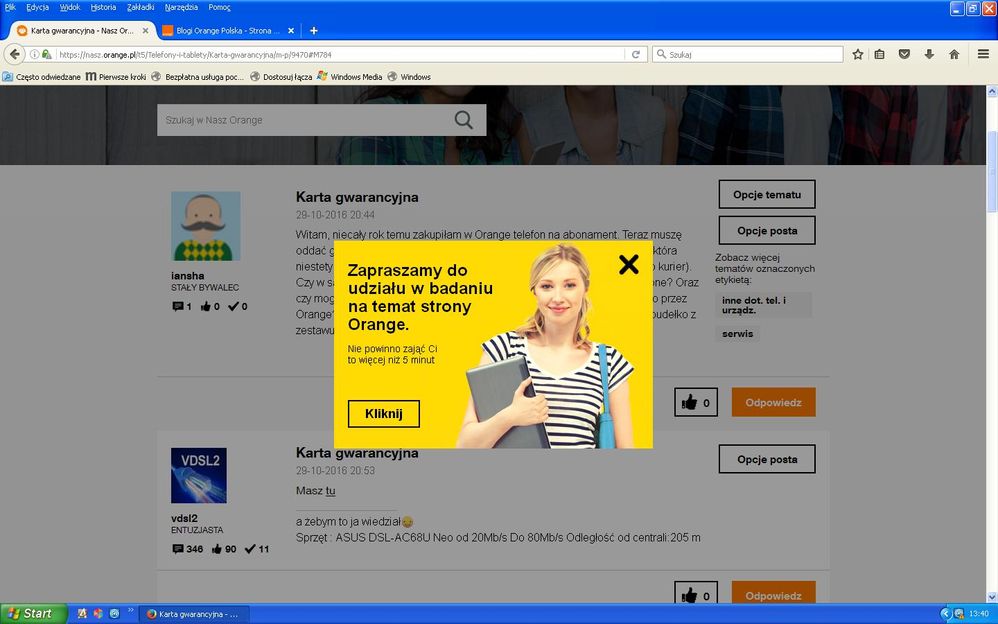Open the iansha username link
Screen dimensions: 998x624
tap(188, 276)
